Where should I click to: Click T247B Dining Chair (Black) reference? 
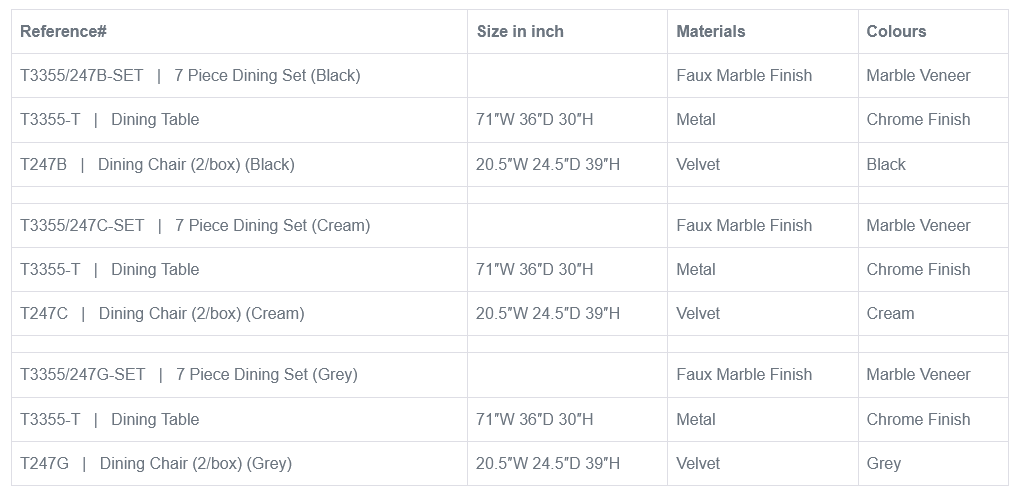click(x=157, y=164)
